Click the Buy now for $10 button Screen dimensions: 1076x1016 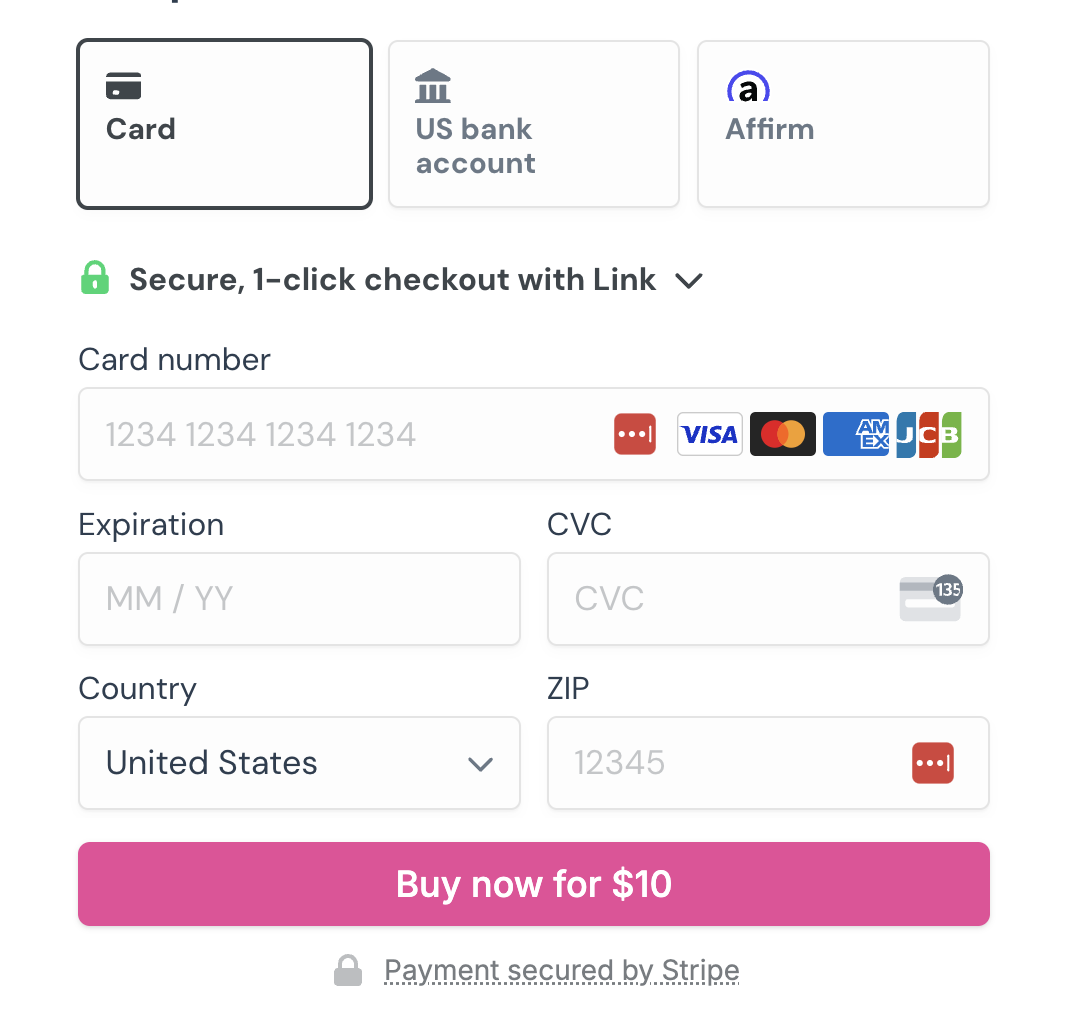534,884
